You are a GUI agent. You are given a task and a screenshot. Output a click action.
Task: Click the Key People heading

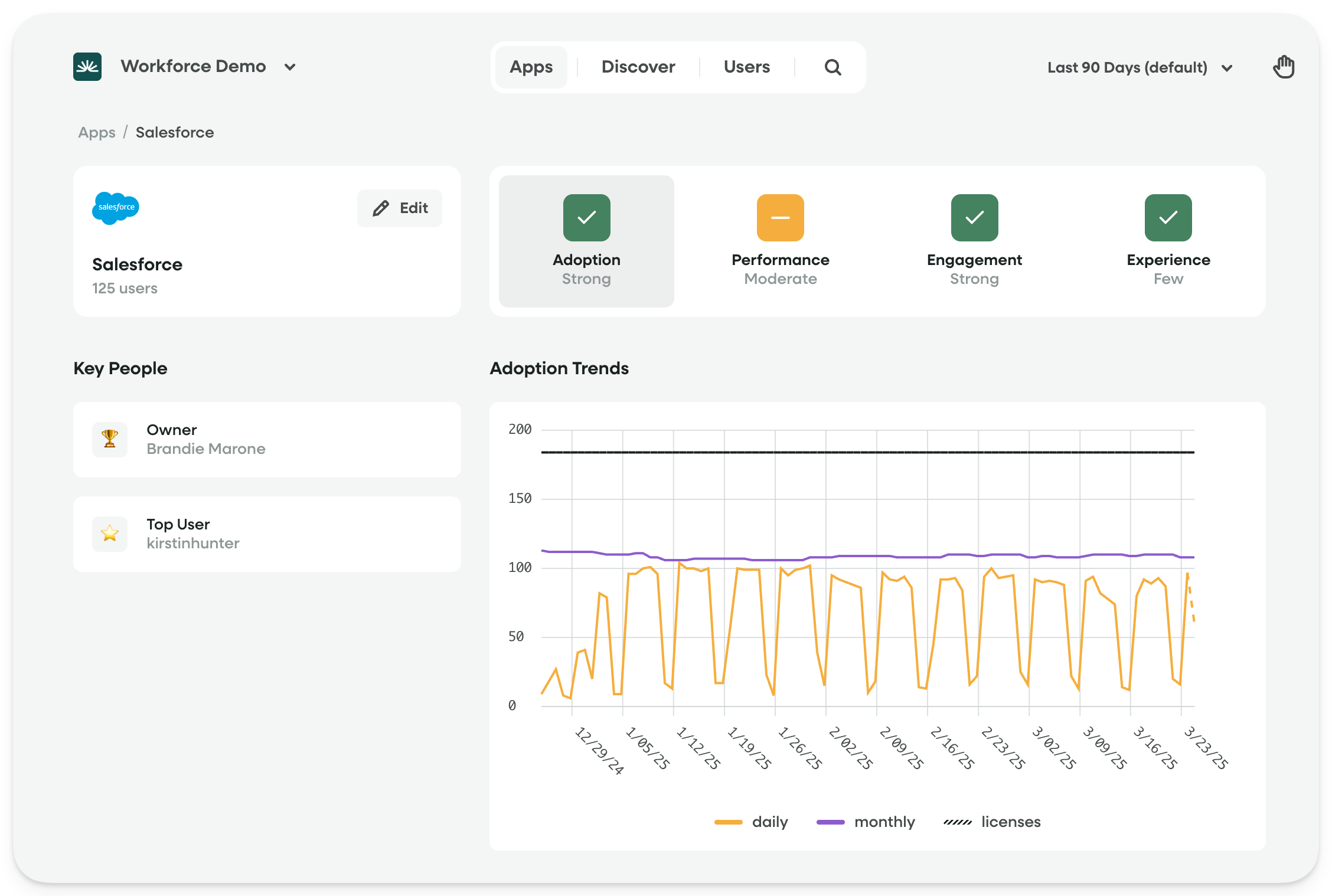click(x=120, y=368)
